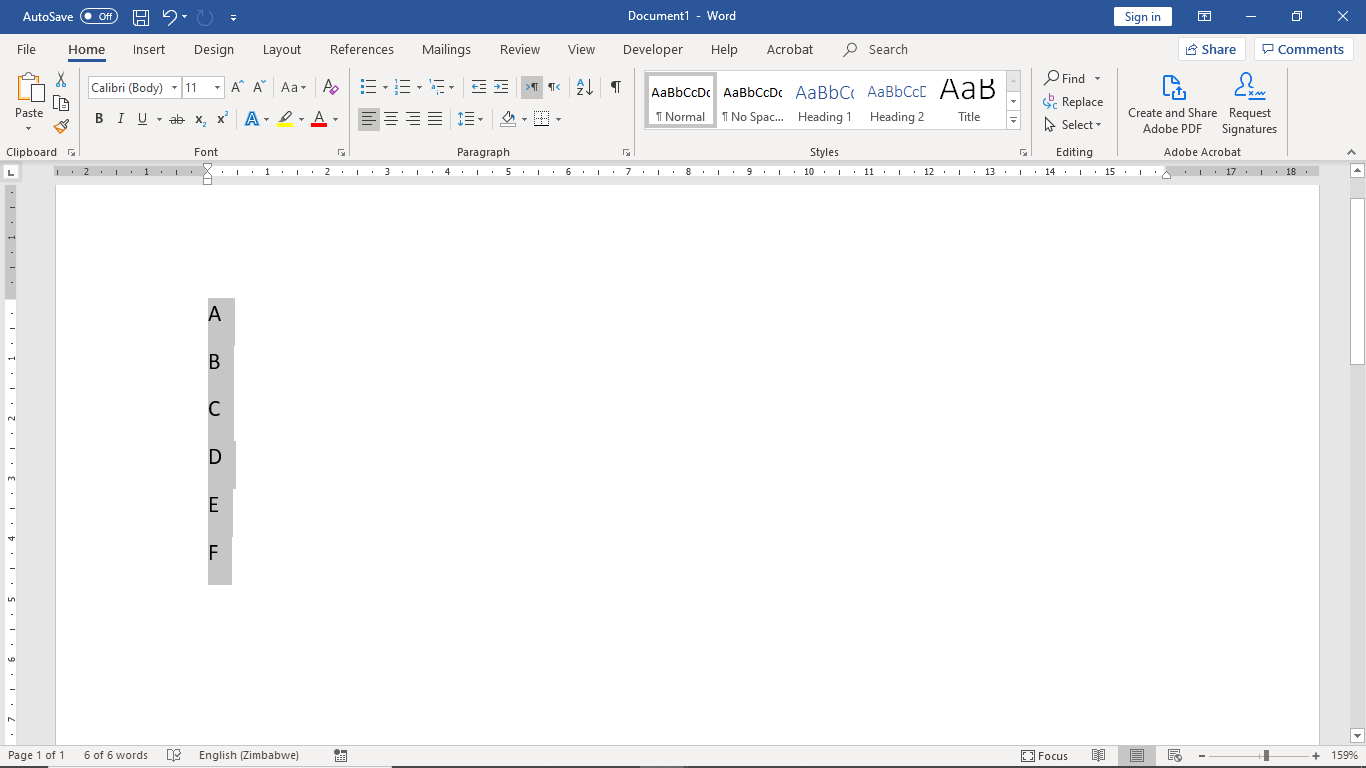Open the ribbon display options icon

[1205, 17]
